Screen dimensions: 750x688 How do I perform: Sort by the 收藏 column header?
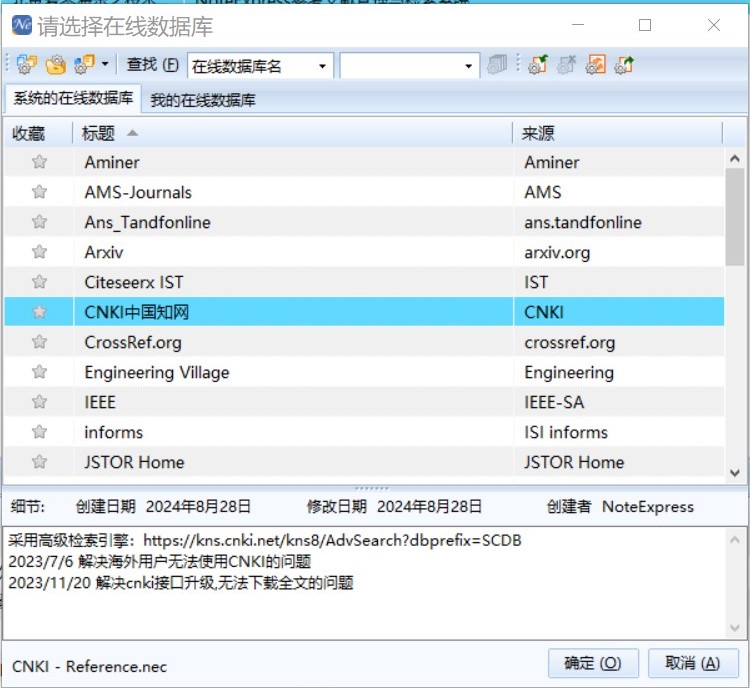tap(38, 133)
